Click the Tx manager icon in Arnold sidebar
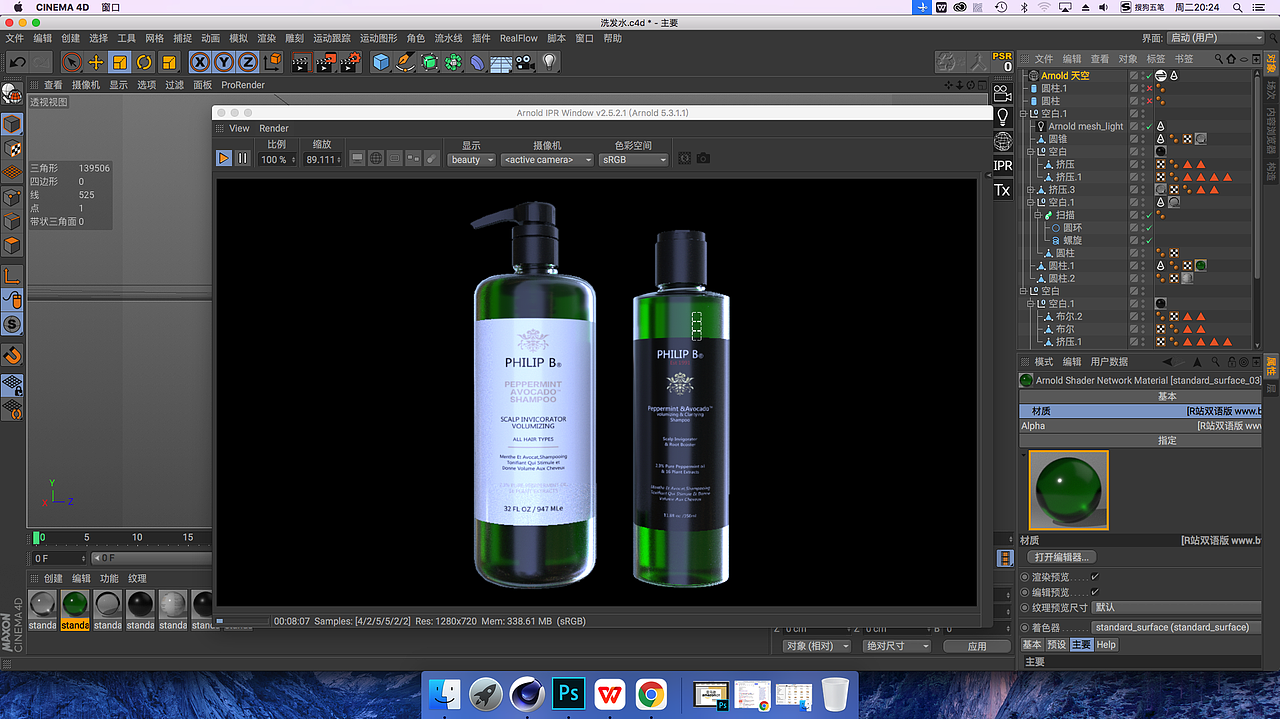This screenshot has width=1280, height=719. pyautogui.click(x=1003, y=190)
